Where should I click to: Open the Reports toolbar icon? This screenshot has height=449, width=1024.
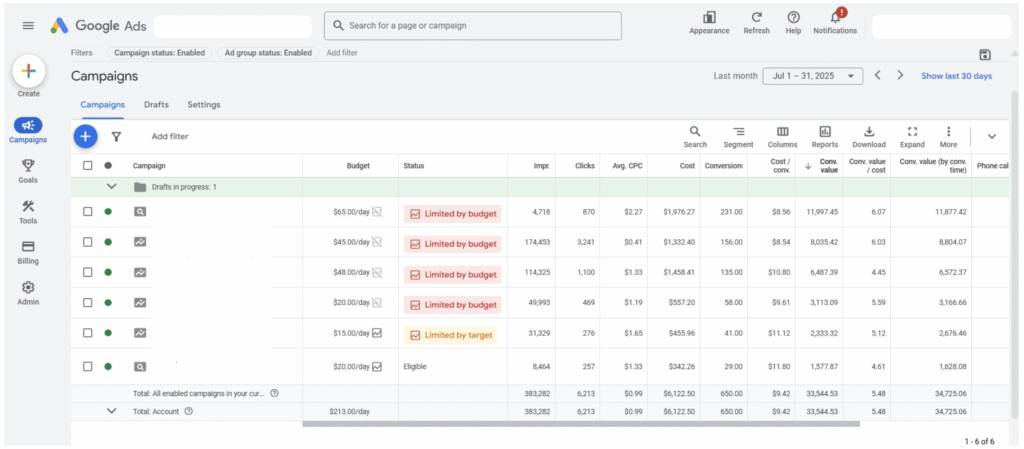825,132
